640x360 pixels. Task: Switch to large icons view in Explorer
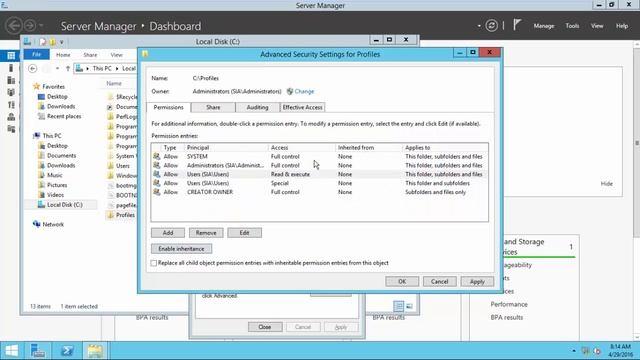click(x=409, y=306)
